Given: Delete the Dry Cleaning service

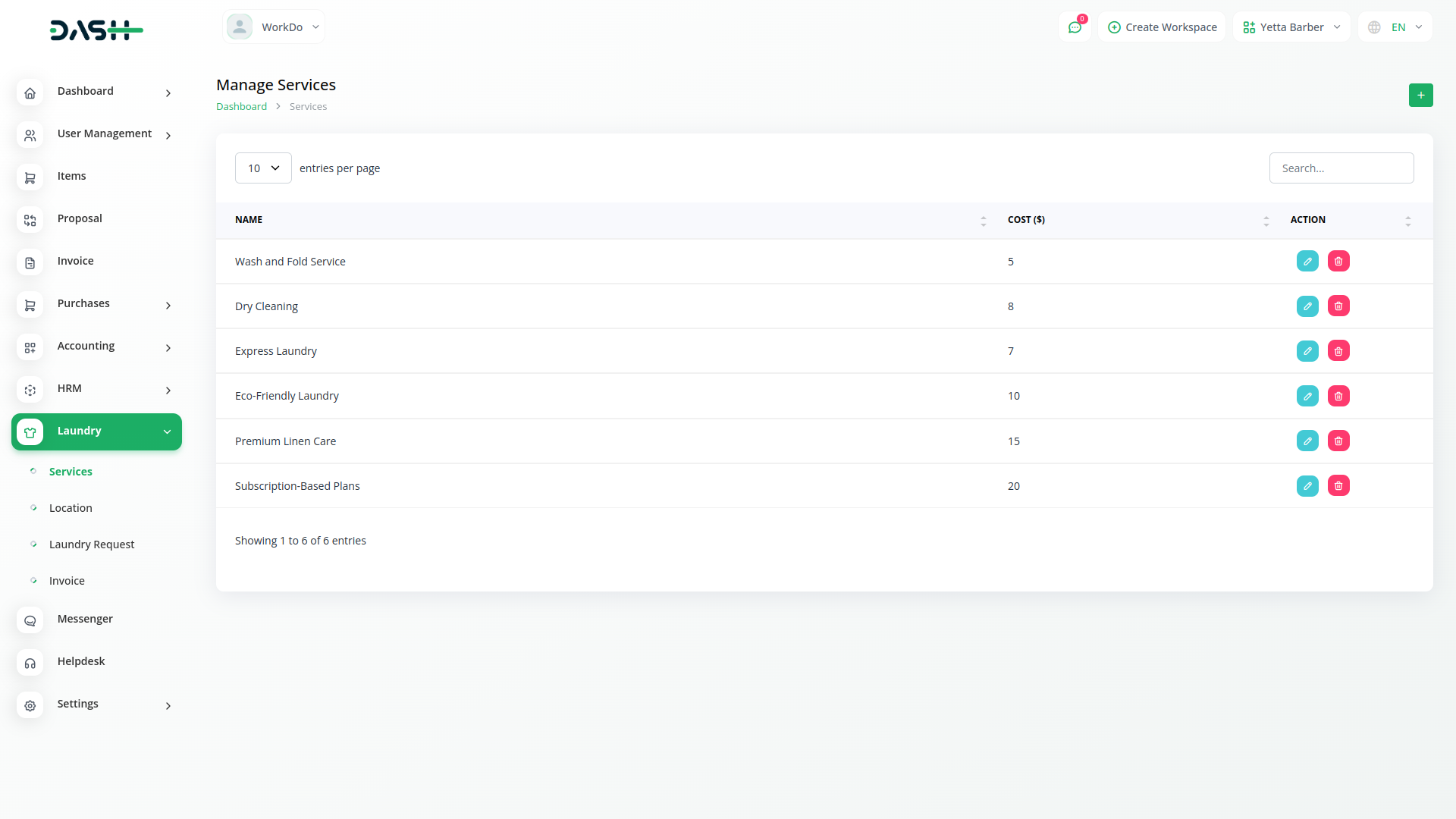Looking at the screenshot, I should tap(1338, 306).
